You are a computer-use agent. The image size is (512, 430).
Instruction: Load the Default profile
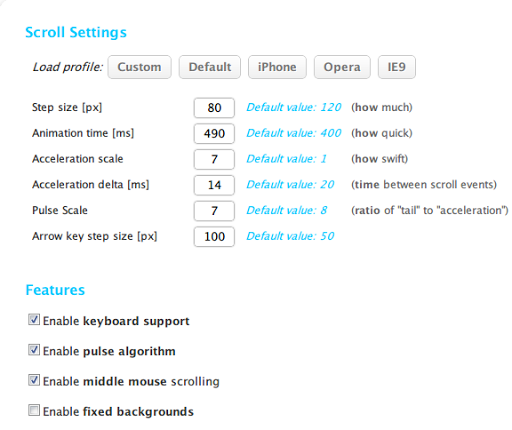[210, 67]
